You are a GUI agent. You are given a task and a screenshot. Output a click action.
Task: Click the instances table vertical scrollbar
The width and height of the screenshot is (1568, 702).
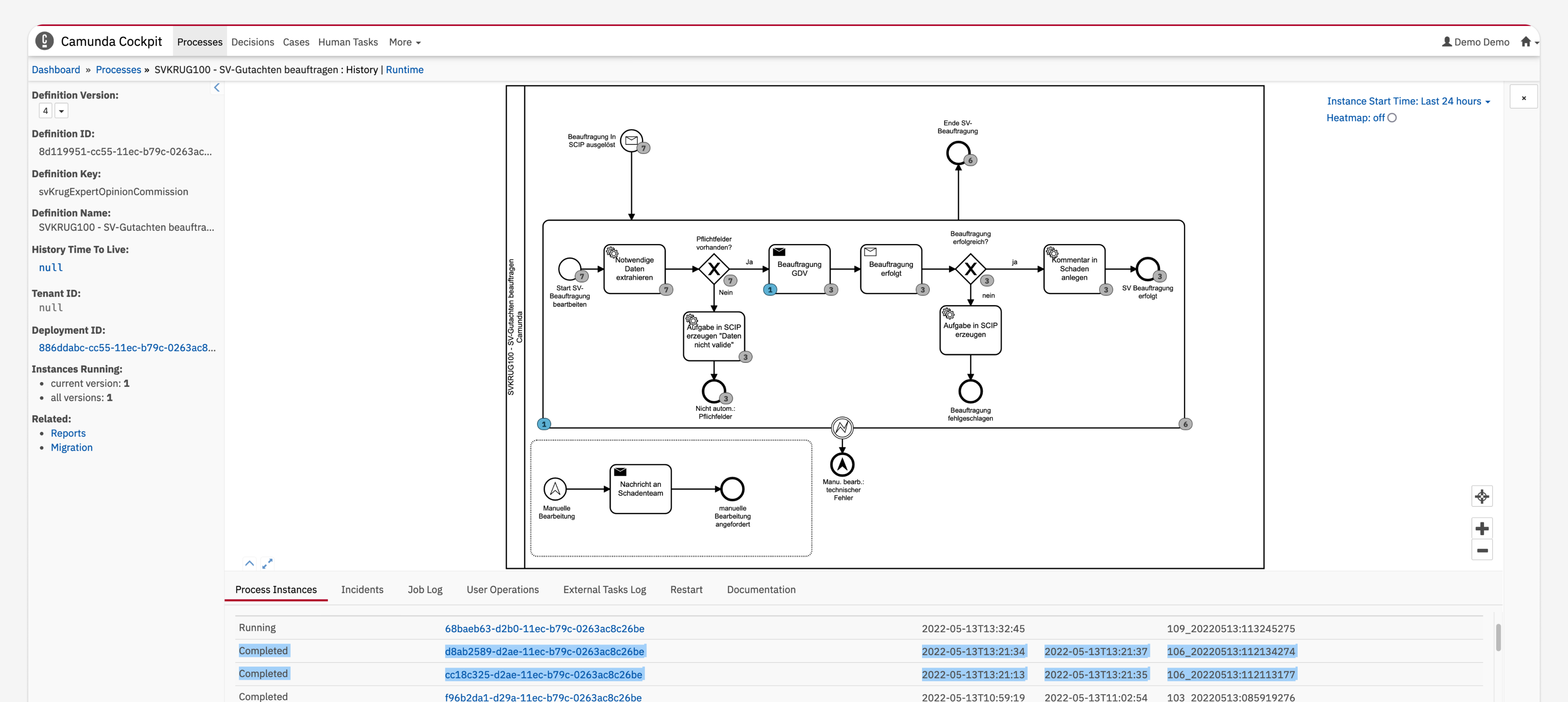click(x=1498, y=637)
